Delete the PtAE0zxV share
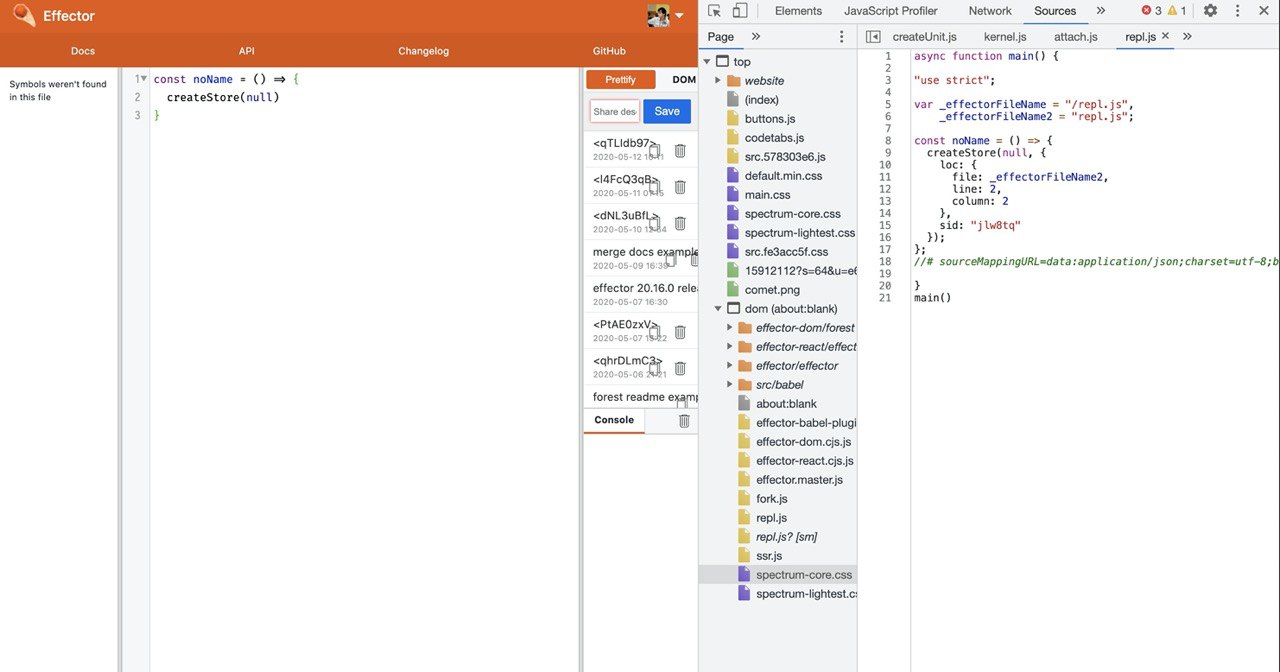Image resolution: width=1280 pixels, height=672 pixels. click(680, 332)
